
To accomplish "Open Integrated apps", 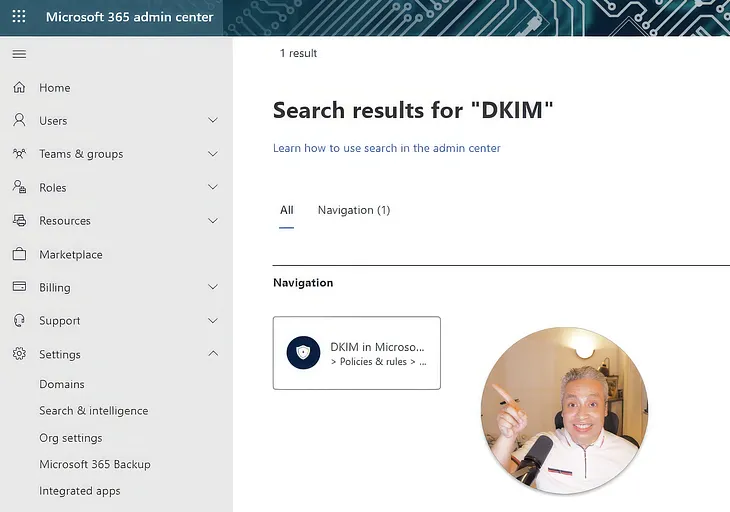I will point(80,491).
